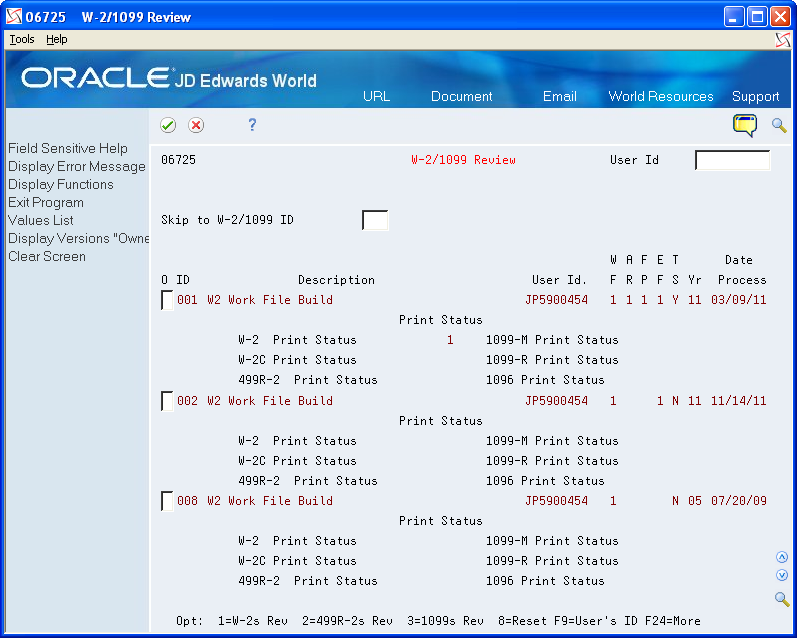Open the Support link
This screenshot has height=638, width=797.
pos(755,96)
